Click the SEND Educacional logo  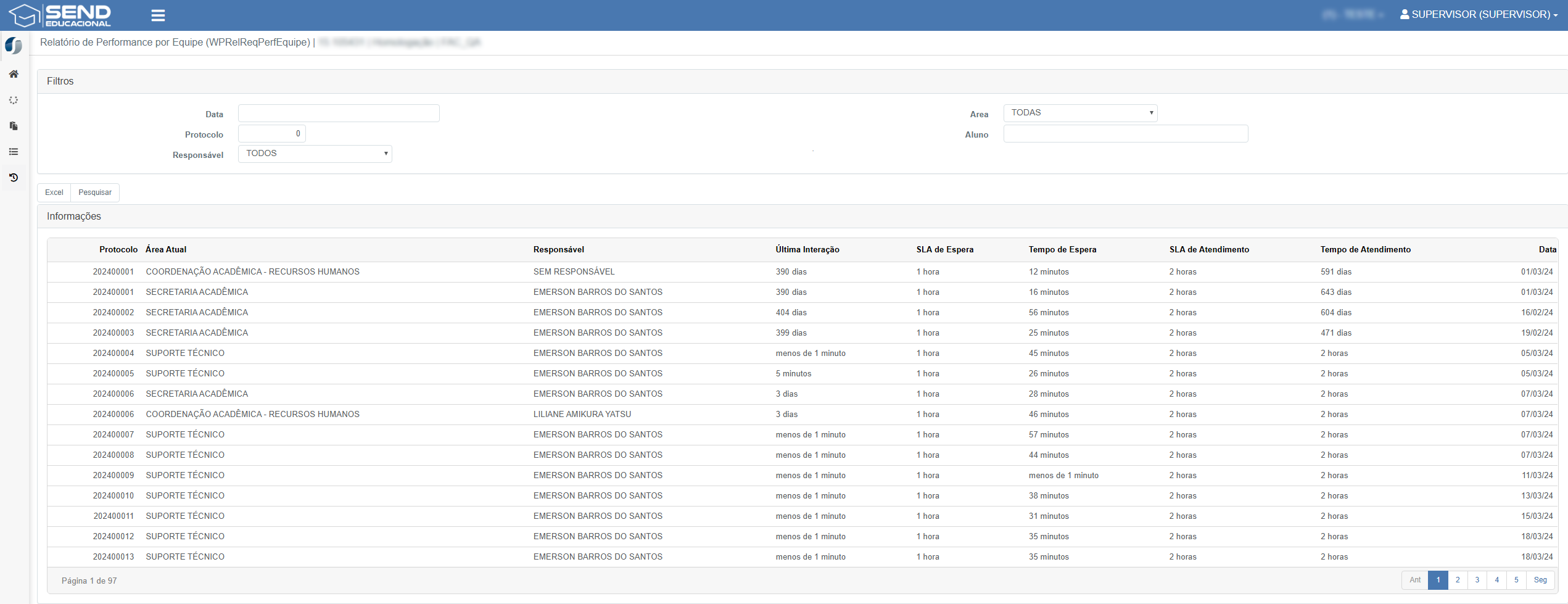(60, 15)
